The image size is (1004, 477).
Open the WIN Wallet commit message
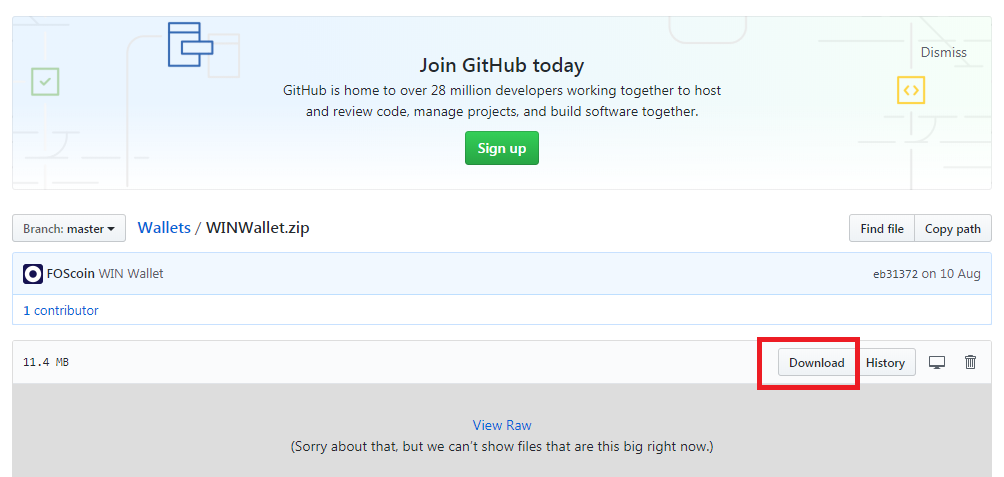click(131, 273)
